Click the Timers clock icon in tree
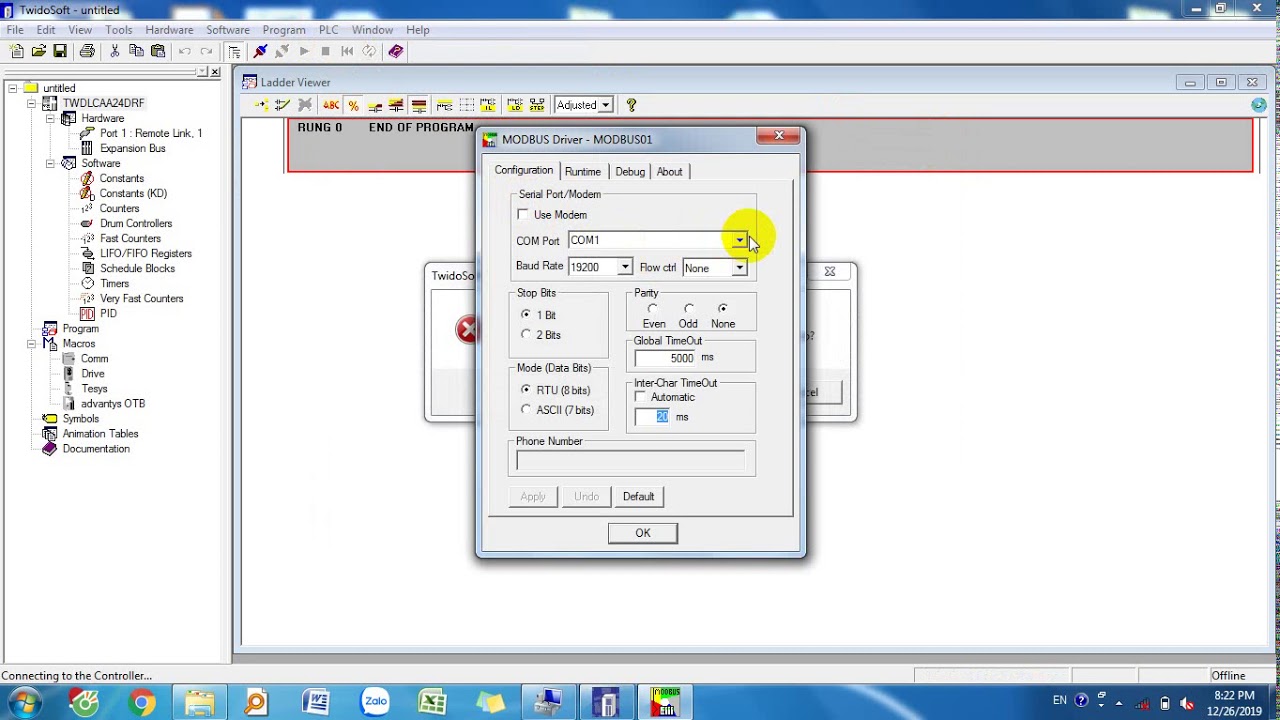This screenshot has height=720, width=1280. pos(87,284)
